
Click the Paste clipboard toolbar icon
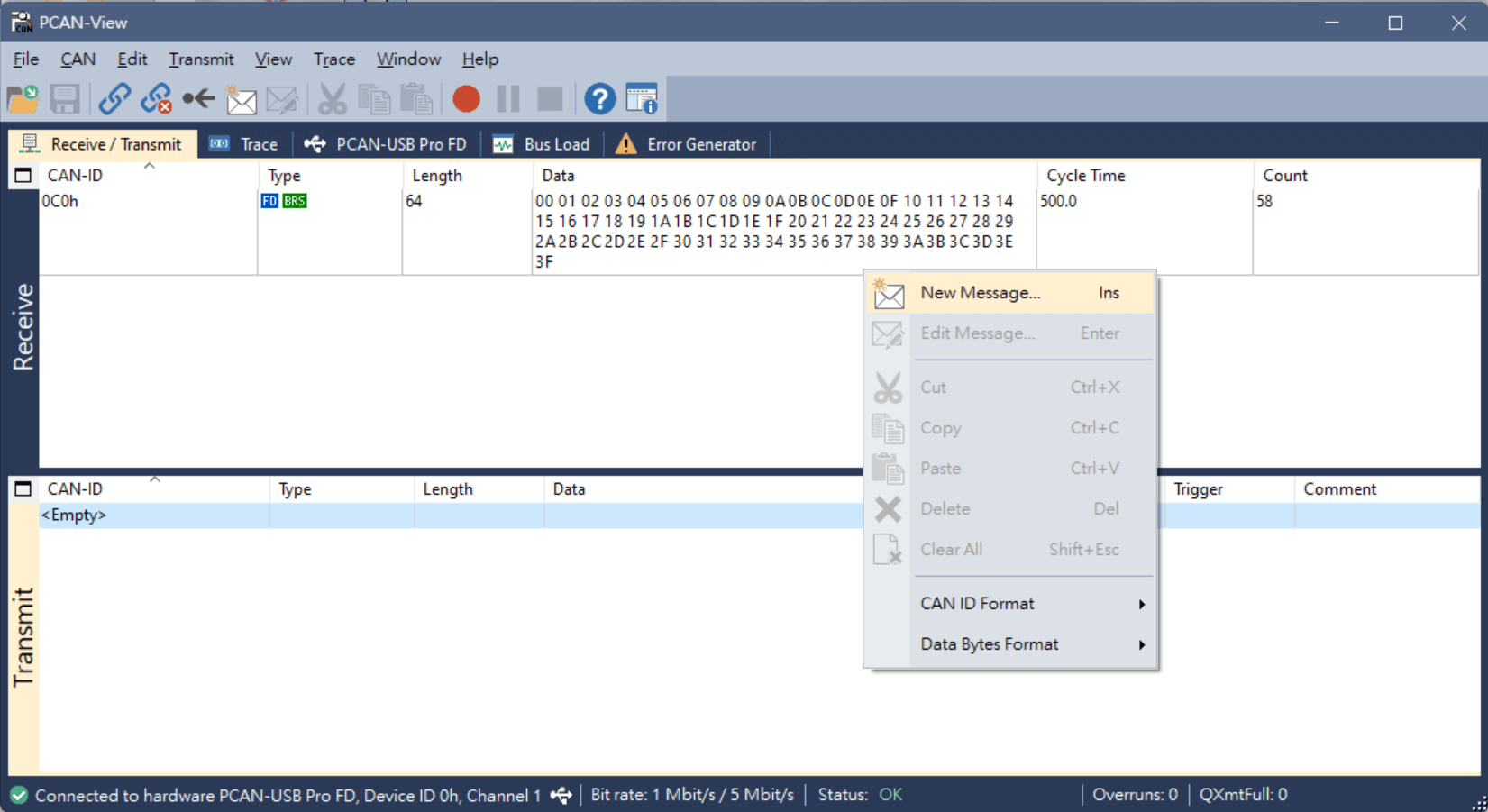pyautogui.click(x=415, y=98)
